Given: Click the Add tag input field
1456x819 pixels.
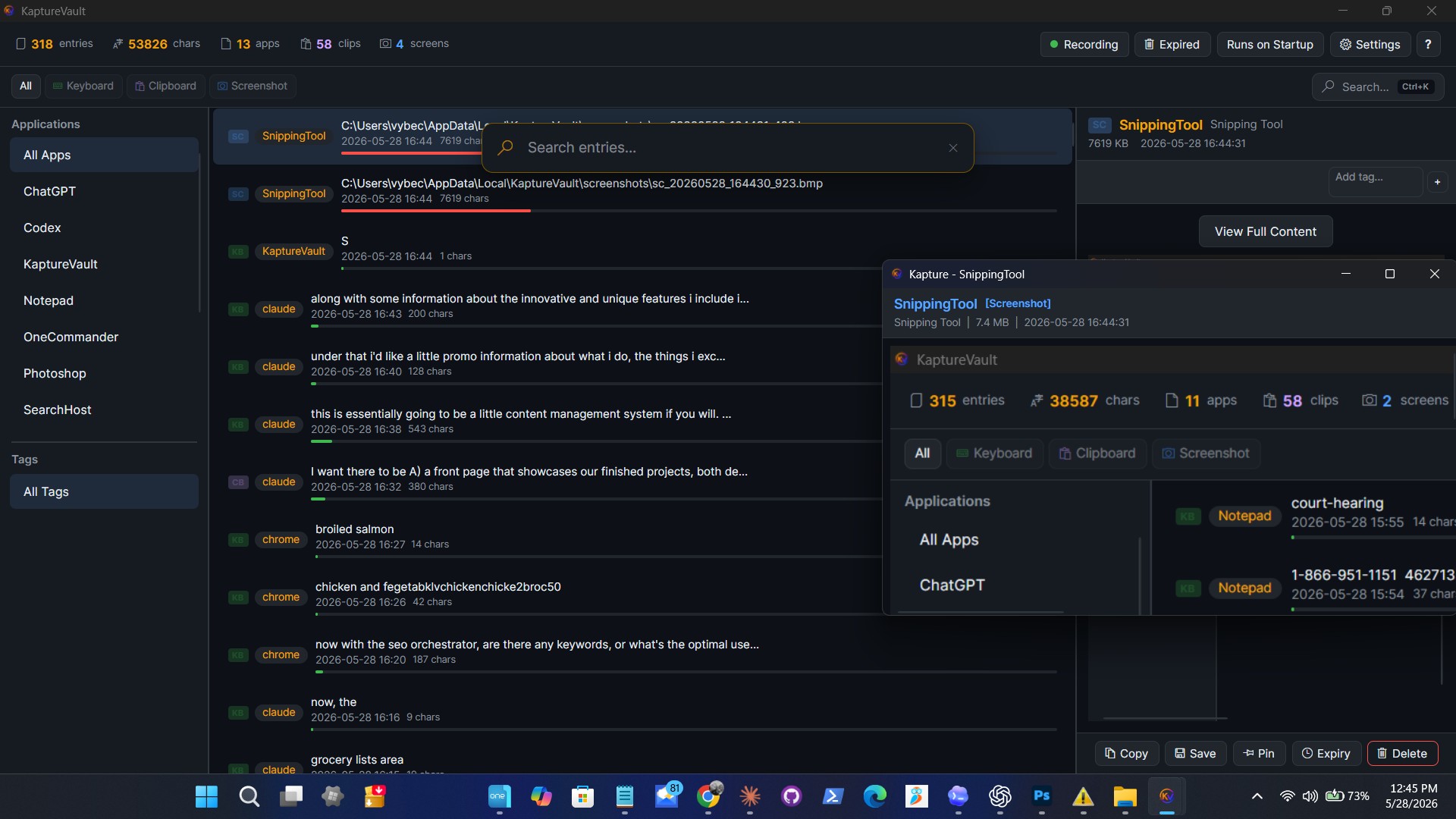Looking at the screenshot, I should tap(1375, 181).
